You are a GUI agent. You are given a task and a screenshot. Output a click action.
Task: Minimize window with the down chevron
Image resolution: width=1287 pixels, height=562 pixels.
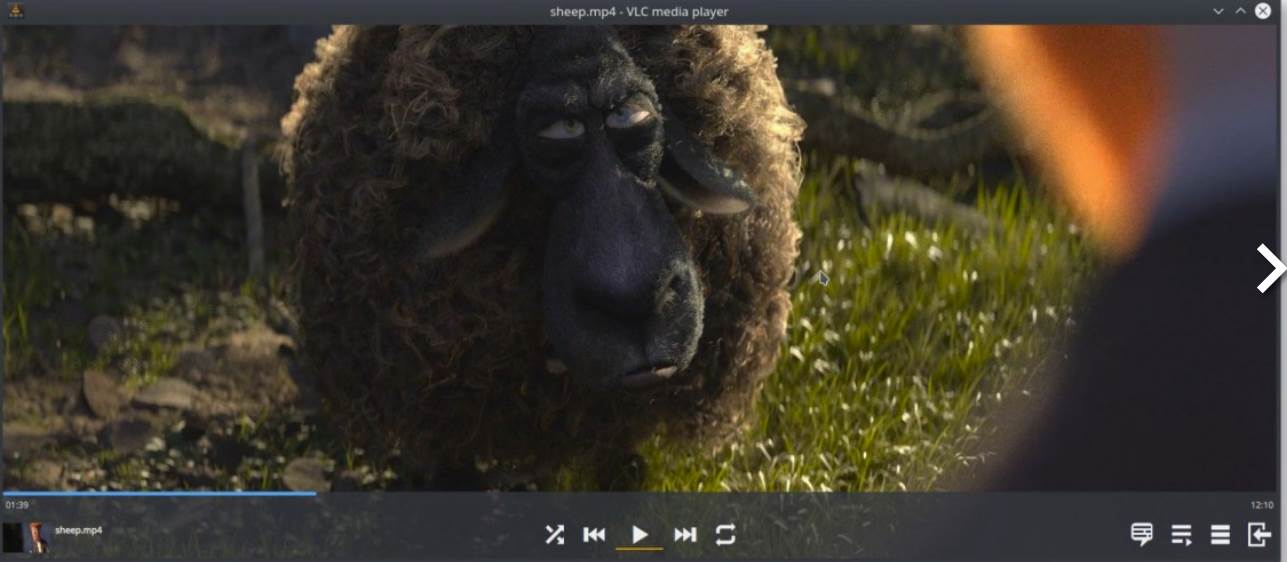[x=1218, y=11]
